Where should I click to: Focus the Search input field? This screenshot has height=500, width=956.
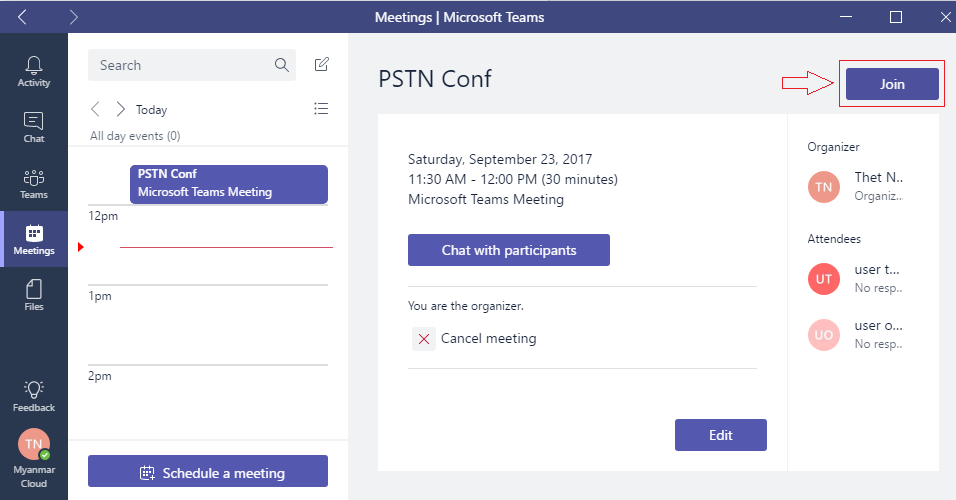192,65
